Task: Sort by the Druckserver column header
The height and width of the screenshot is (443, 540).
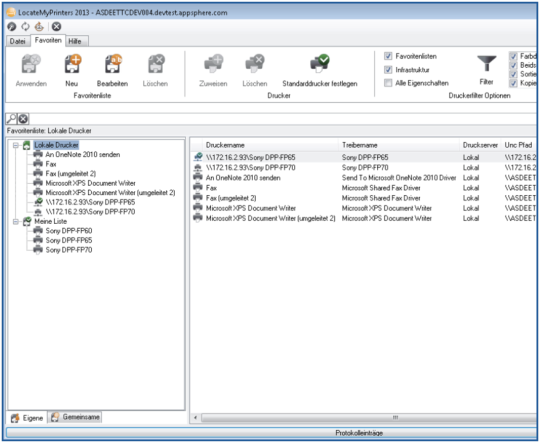Action: point(480,145)
